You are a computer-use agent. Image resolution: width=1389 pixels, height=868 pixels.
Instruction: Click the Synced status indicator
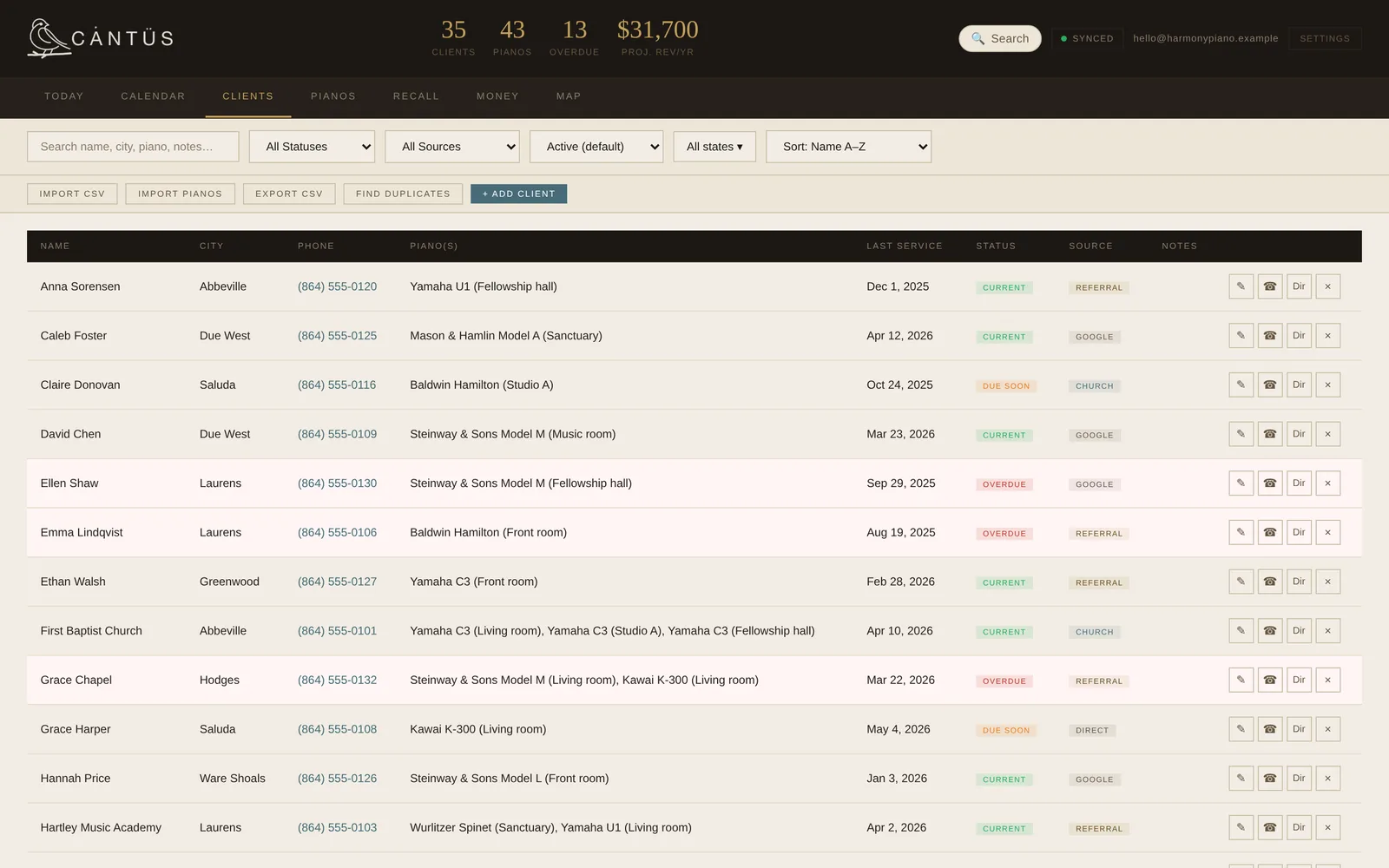1087,38
